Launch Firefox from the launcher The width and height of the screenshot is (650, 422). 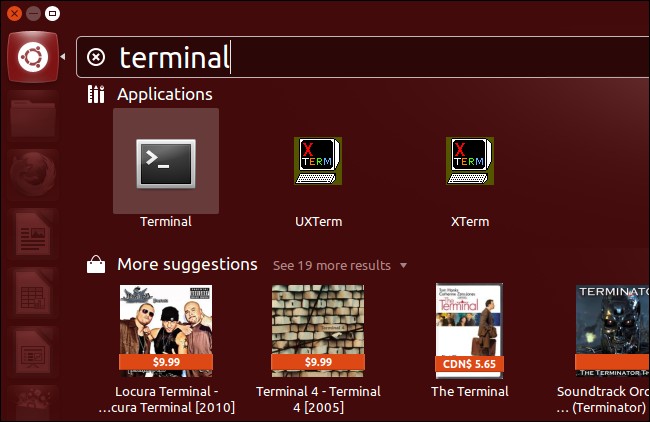[33, 174]
